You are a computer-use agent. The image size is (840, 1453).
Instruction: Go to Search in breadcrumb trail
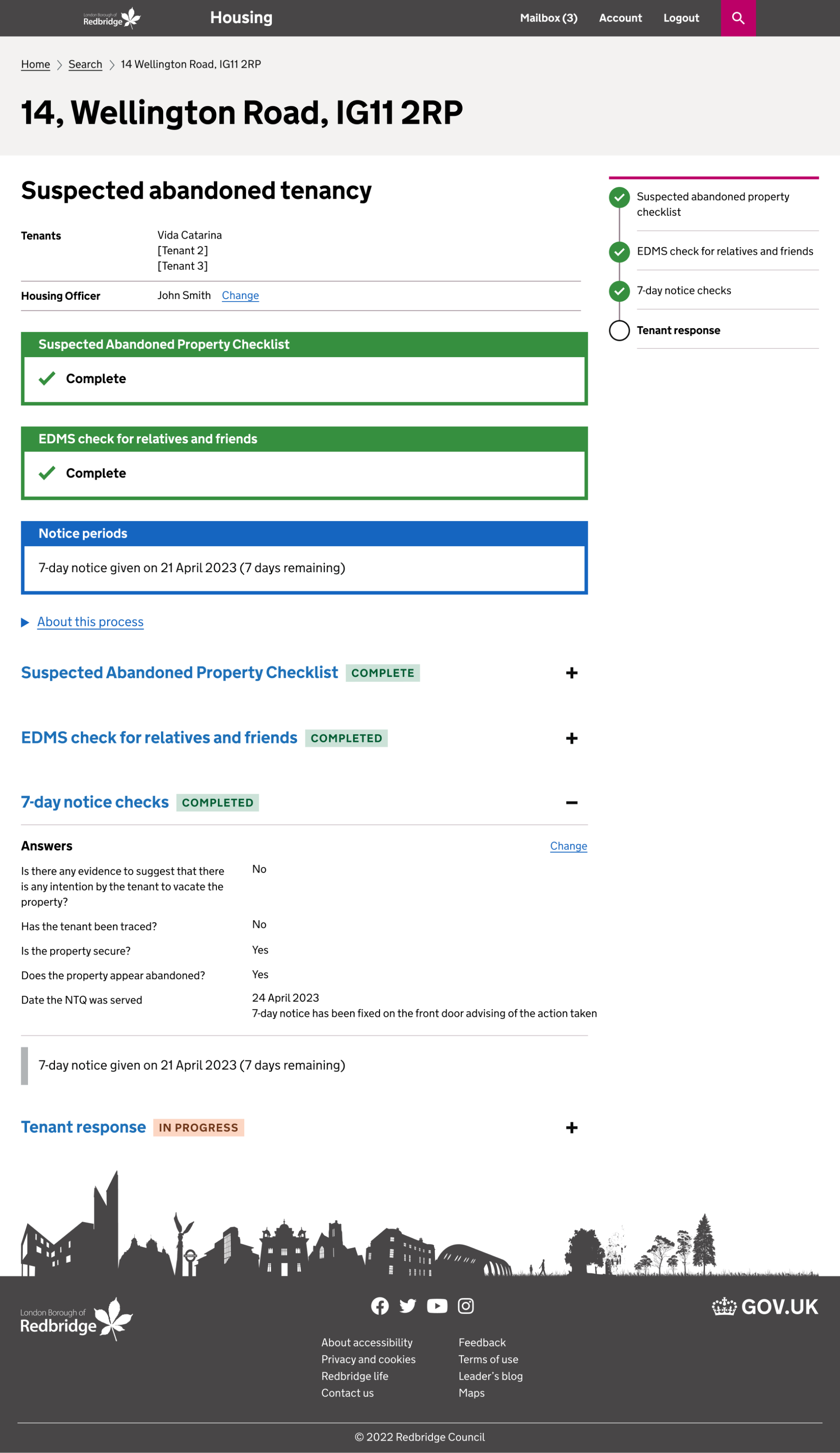[85, 64]
